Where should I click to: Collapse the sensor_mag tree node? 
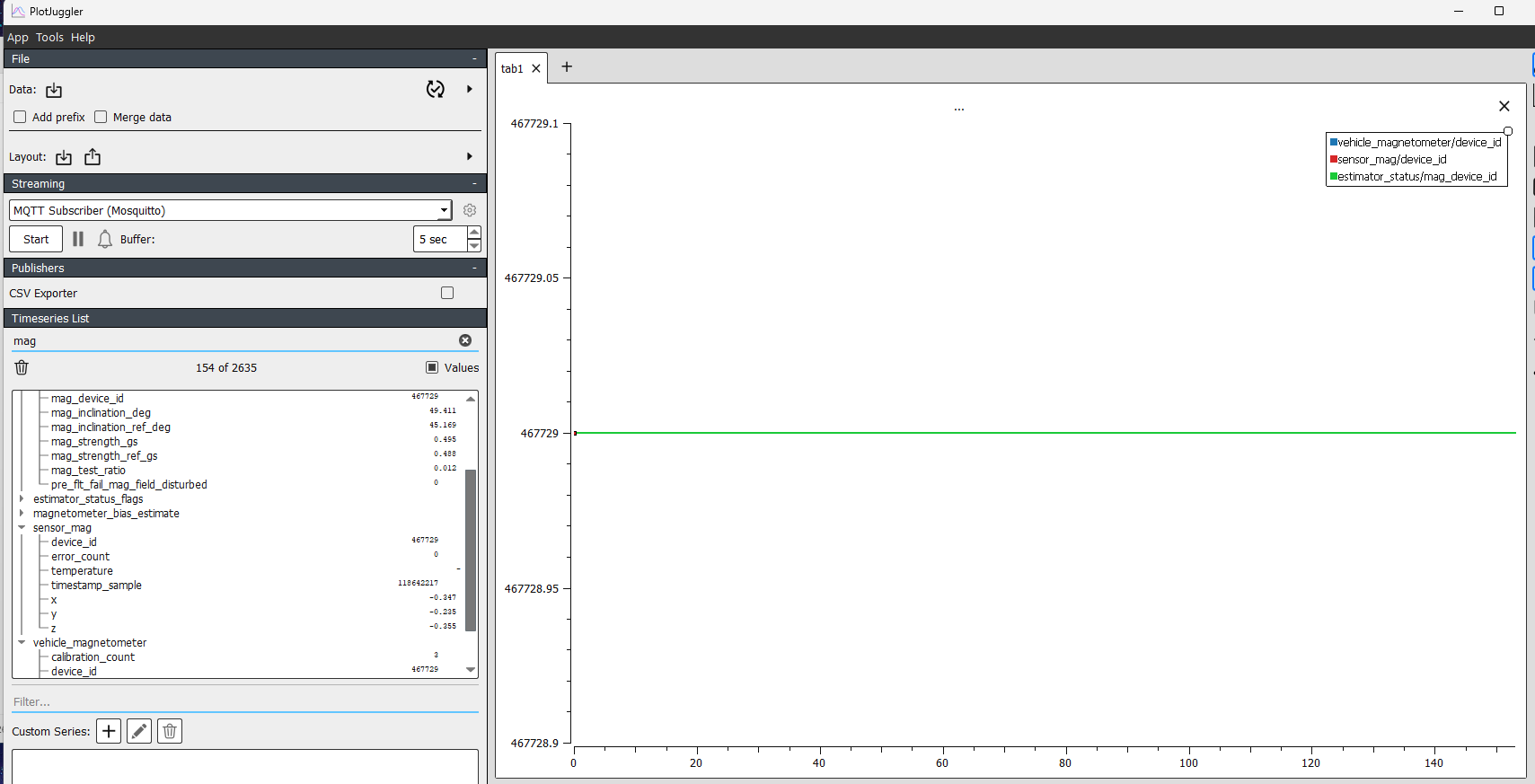[x=22, y=527]
